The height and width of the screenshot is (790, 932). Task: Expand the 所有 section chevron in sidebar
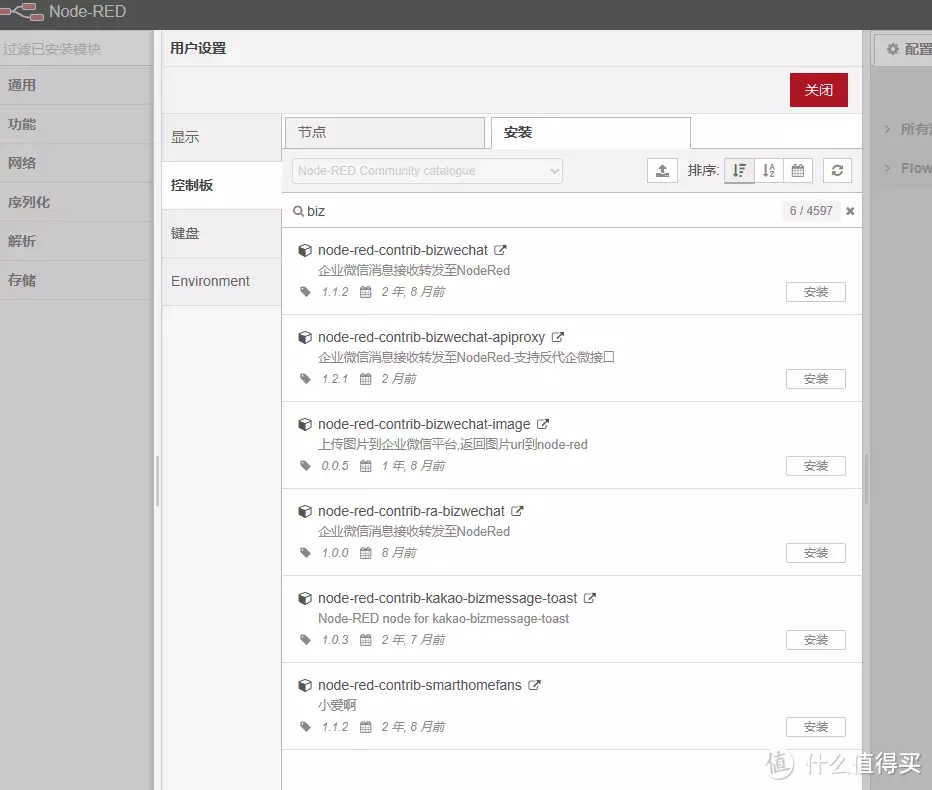(887, 129)
